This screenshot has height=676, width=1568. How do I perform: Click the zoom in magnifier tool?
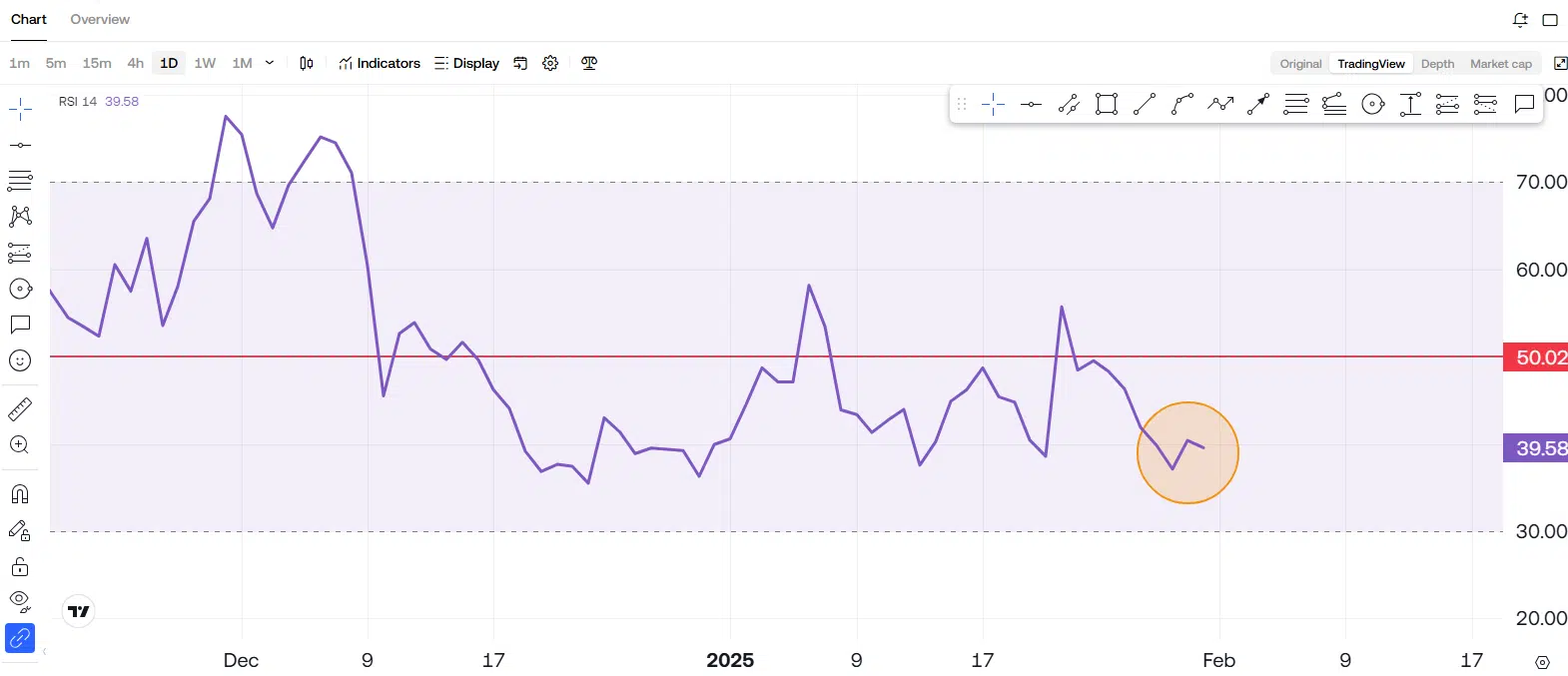coord(20,445)
